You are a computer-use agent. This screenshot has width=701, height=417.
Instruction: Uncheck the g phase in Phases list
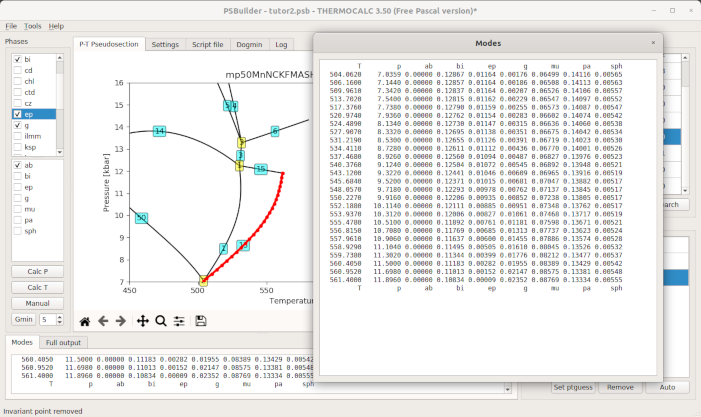coord(17,125)
